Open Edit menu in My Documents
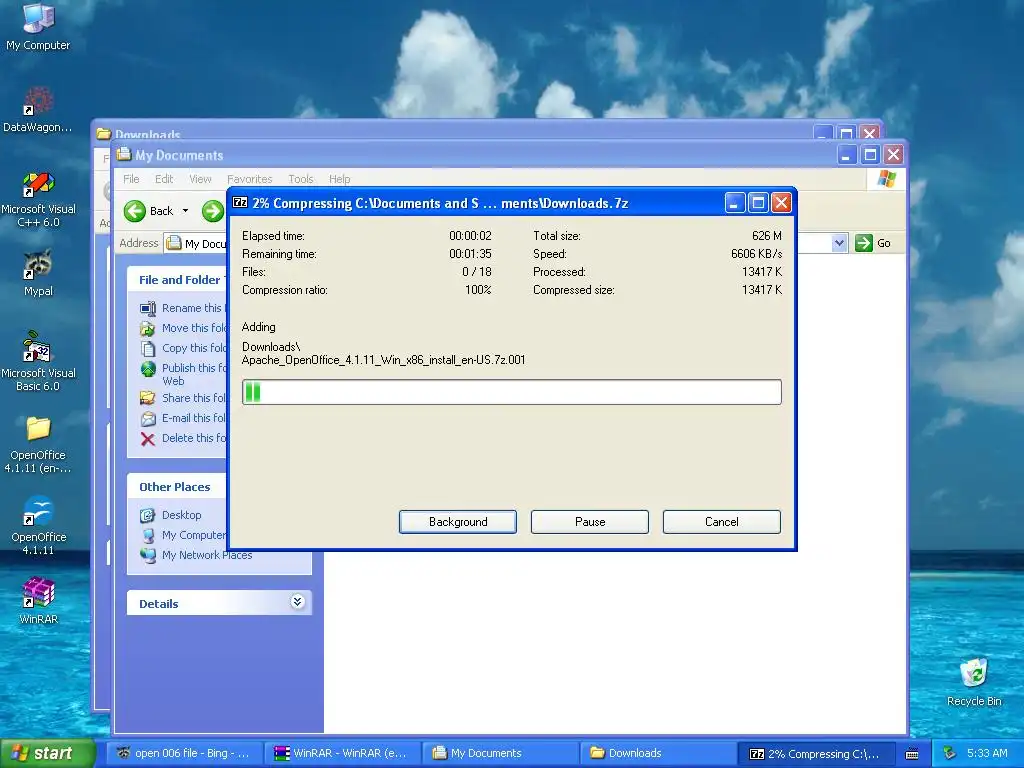Viewport: 1024px width, 768px height. (164, 179)
